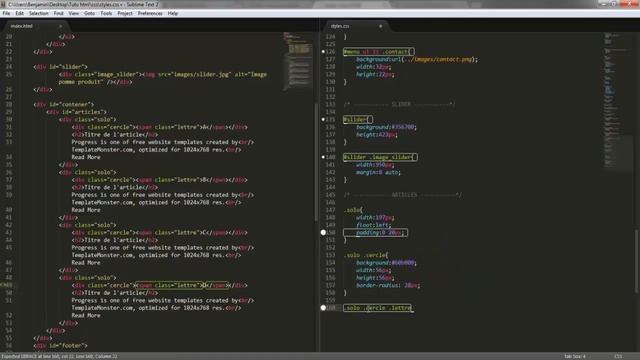Click 'Read More' on line 52
This screenshot has width=640, height=360.
86,316
